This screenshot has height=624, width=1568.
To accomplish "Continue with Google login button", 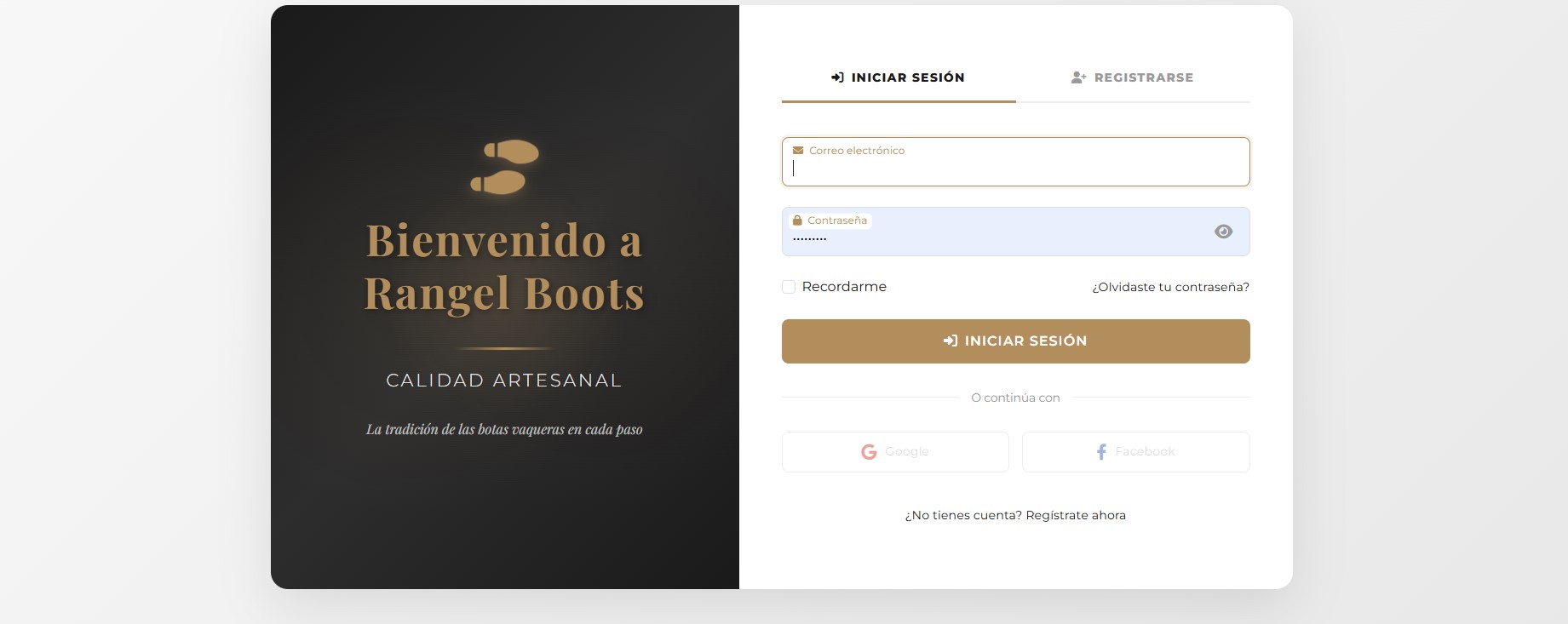I will [895, 452].
